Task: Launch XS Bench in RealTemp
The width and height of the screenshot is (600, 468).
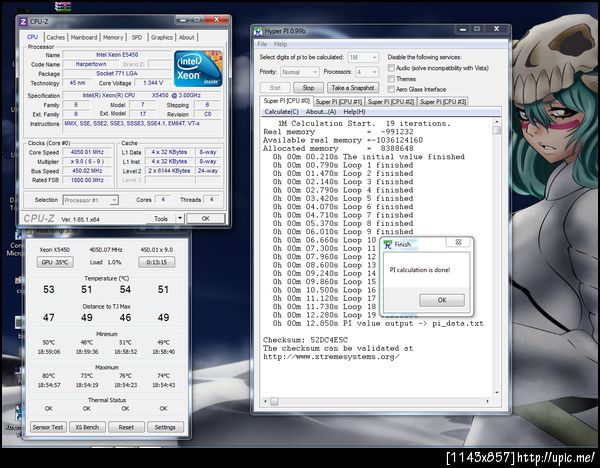Action: [x=87, y=427]
